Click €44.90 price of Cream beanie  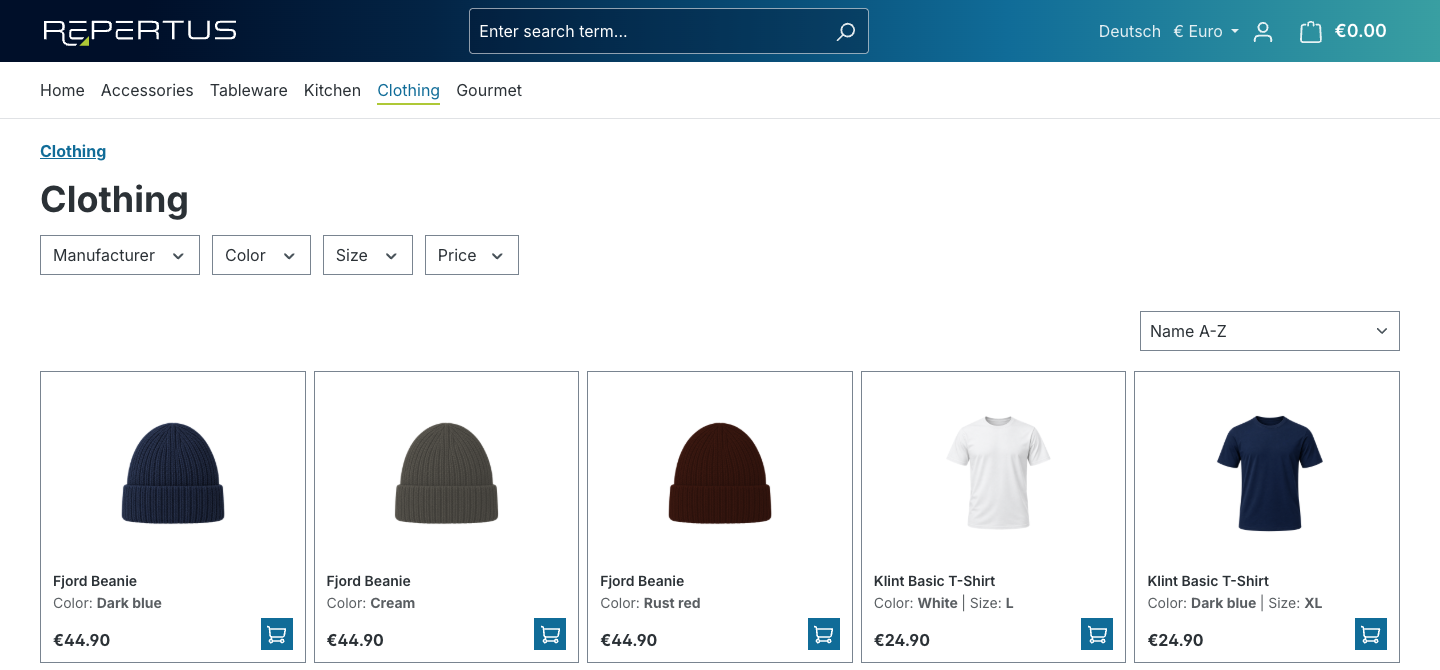(x=355, y=640)
